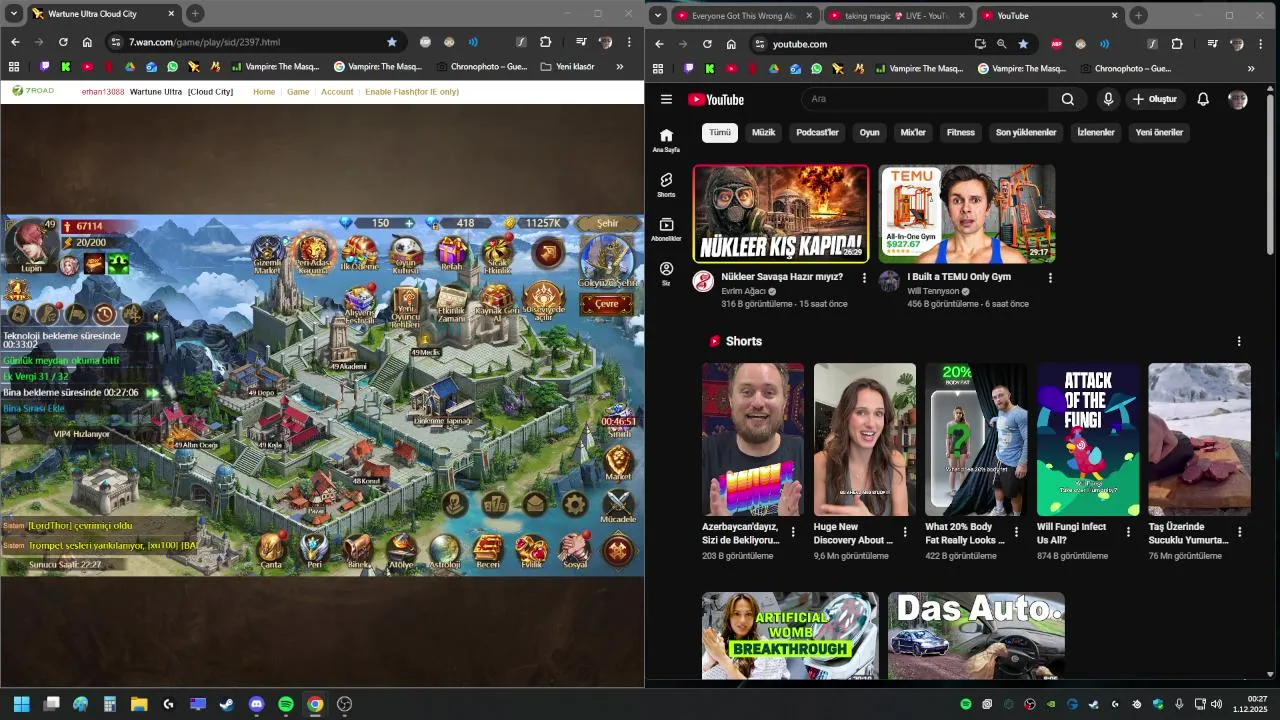
Task: Switch to the taking magic LIVE tab
Action: [897, 15]
